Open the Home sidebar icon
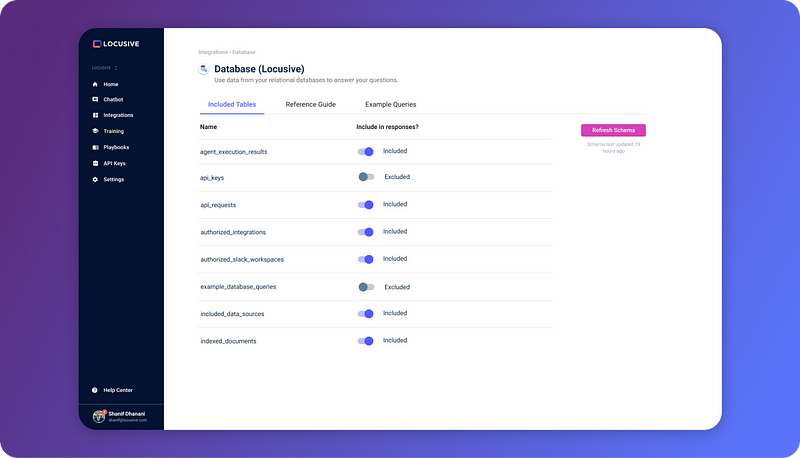Image resolution: width=800 pixels, height=458 pixels. [95, 84]
